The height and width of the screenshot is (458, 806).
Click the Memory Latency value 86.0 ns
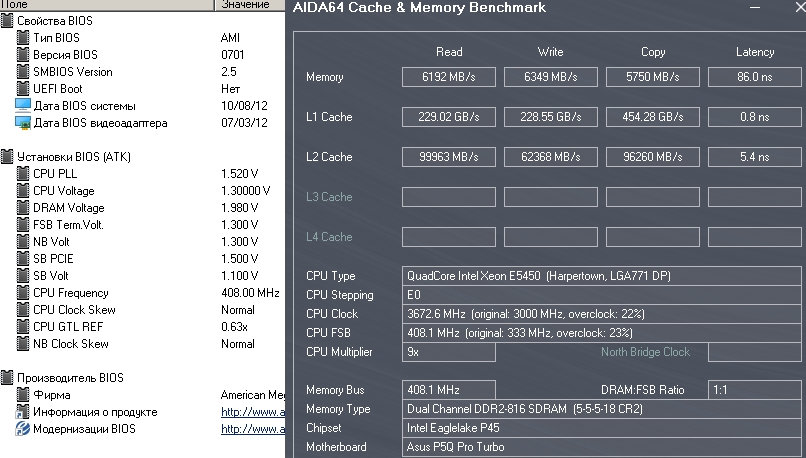tap(755, 77)
